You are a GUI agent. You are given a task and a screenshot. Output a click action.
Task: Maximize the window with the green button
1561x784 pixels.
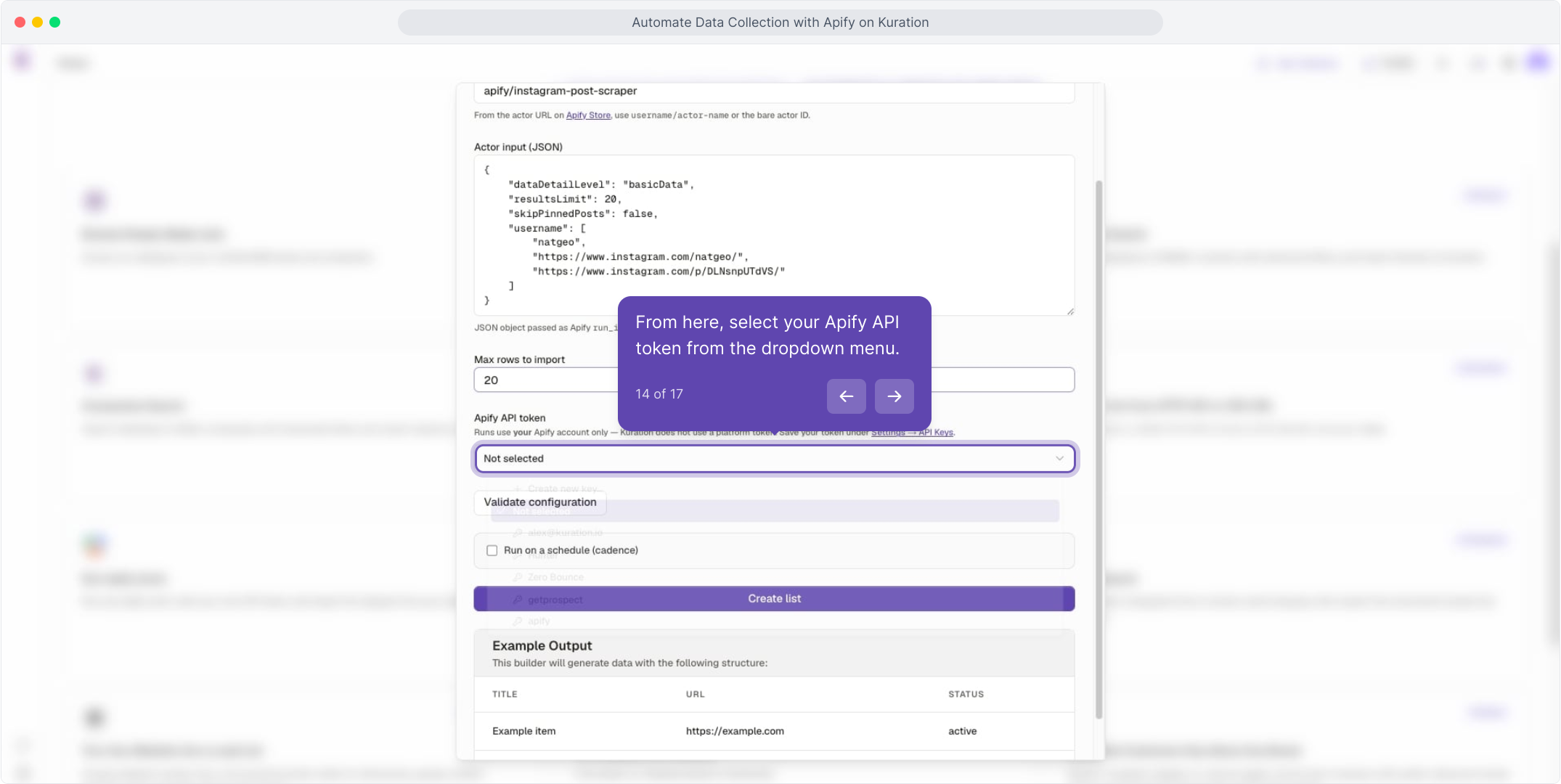55,23
